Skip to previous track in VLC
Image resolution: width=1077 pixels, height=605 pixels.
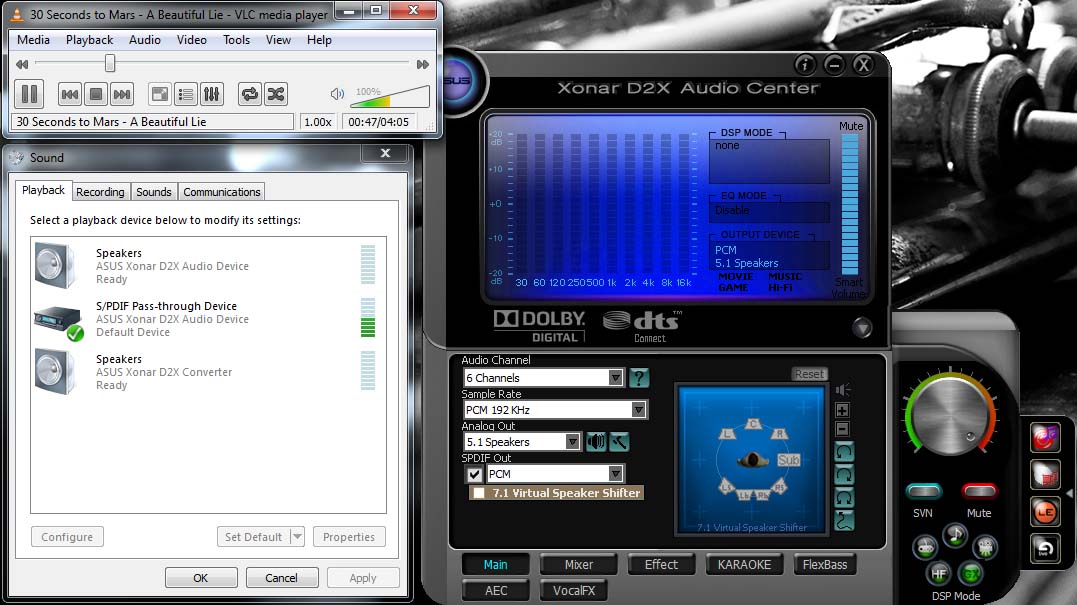tap(69, 94)
